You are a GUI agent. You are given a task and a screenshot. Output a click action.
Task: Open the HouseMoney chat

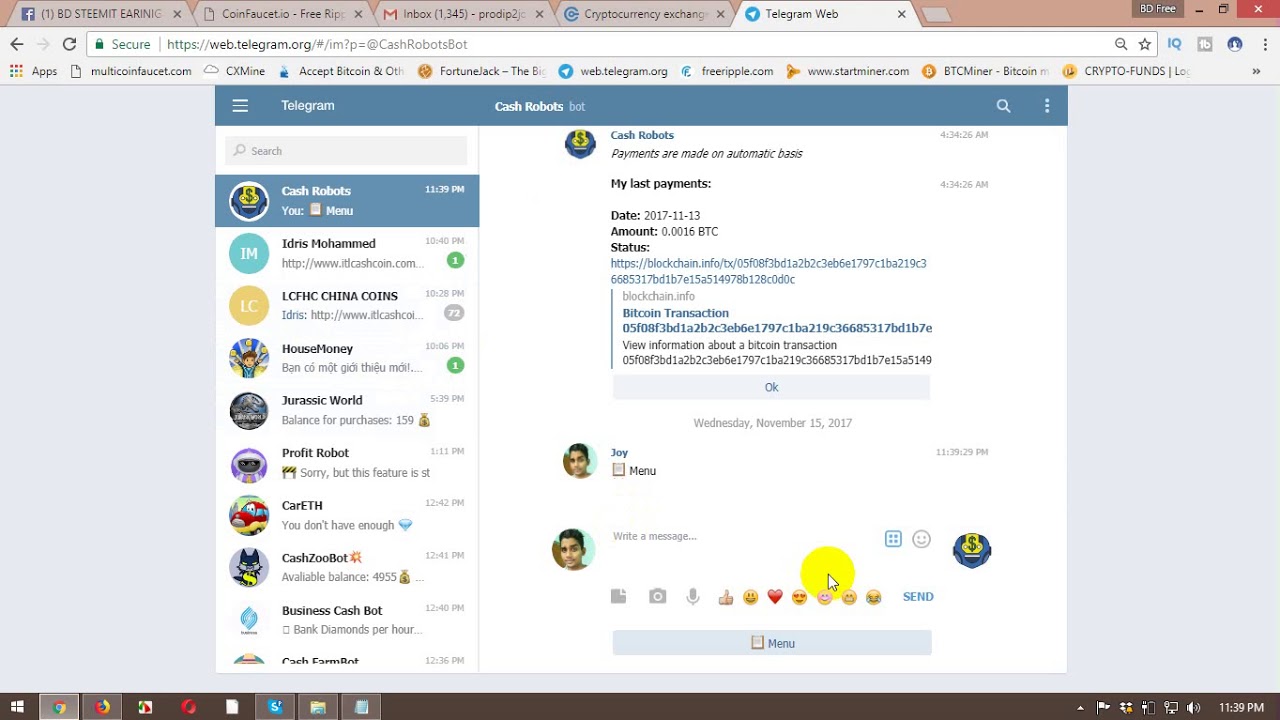click(x=347, y=358)
